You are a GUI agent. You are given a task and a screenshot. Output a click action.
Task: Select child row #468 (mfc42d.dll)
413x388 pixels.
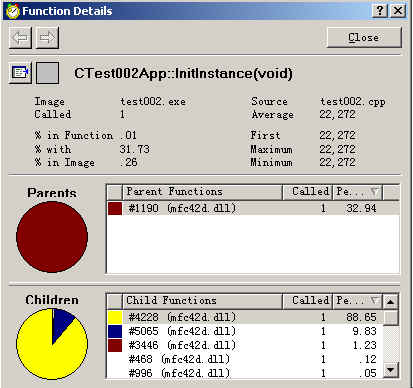245,359
